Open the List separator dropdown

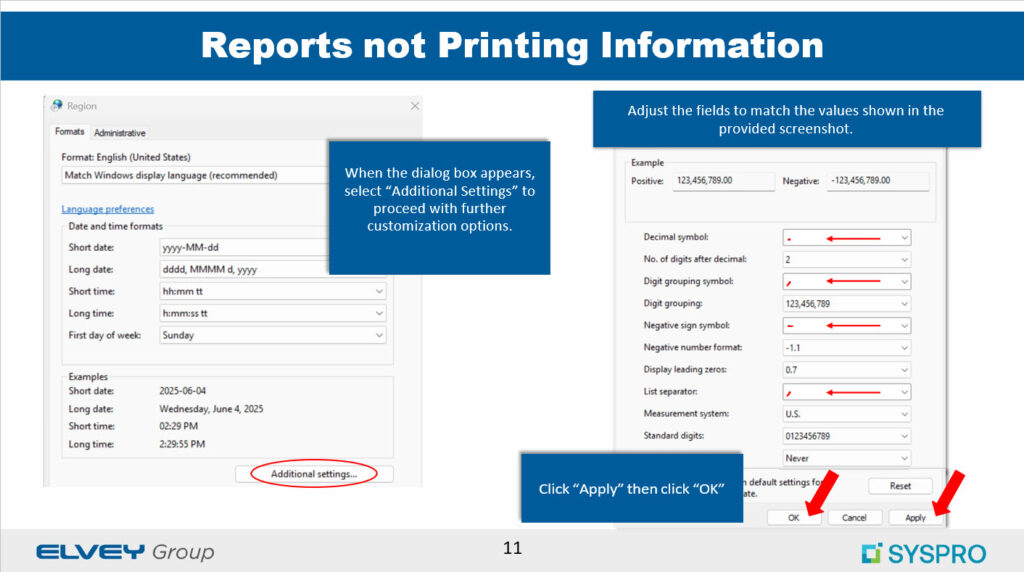pyautogui.click(x=846, y=392)
